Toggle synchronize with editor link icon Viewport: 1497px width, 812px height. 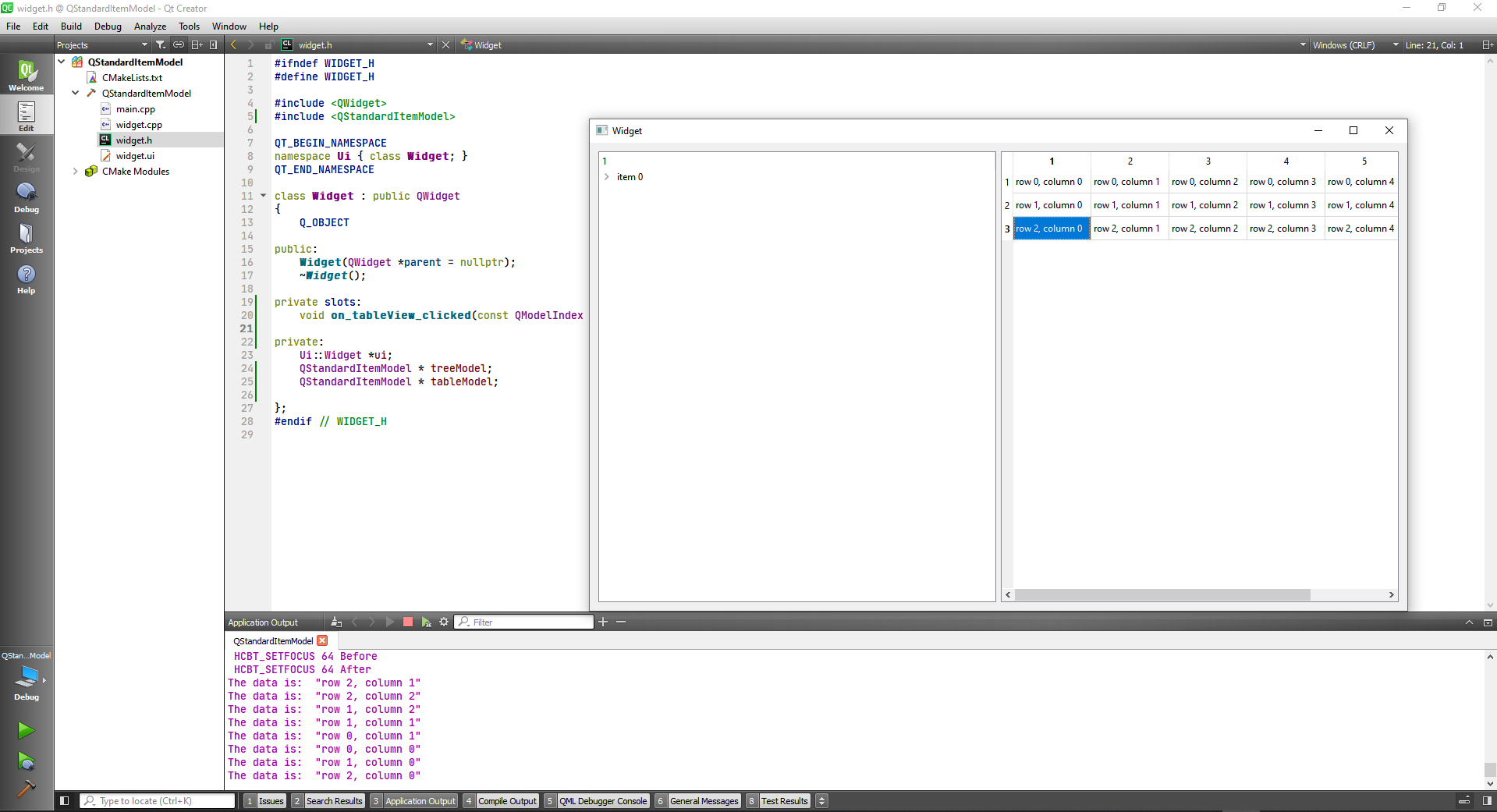pos(179,44)
